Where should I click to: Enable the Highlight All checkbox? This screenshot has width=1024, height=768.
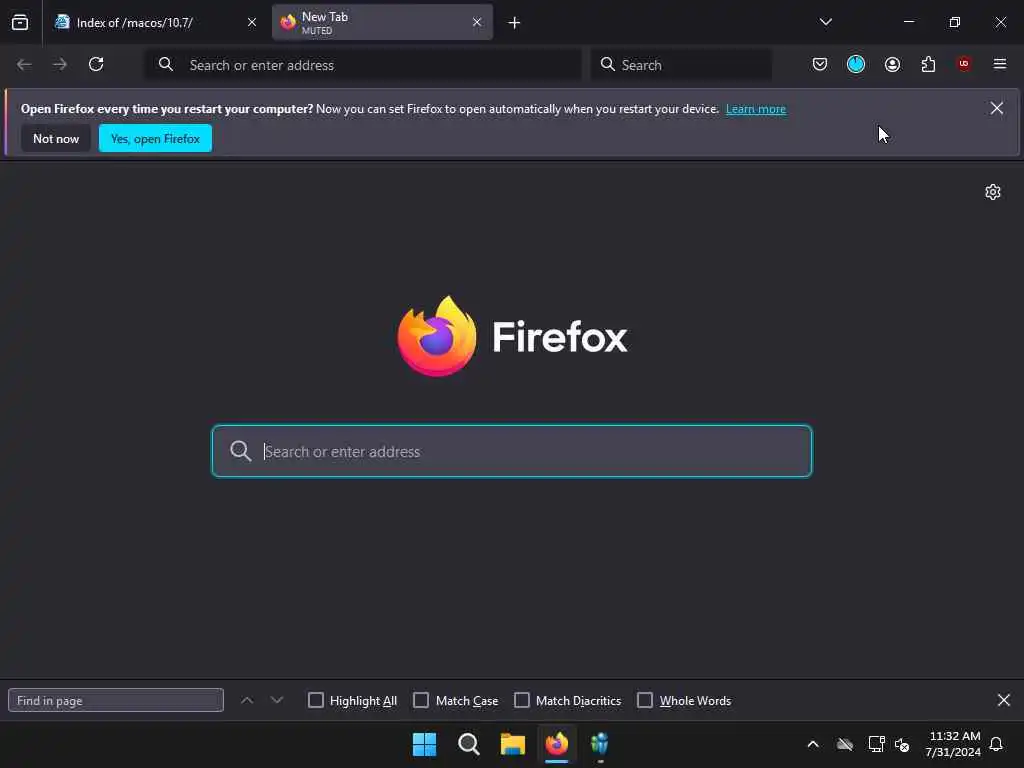tap(315, 700)
